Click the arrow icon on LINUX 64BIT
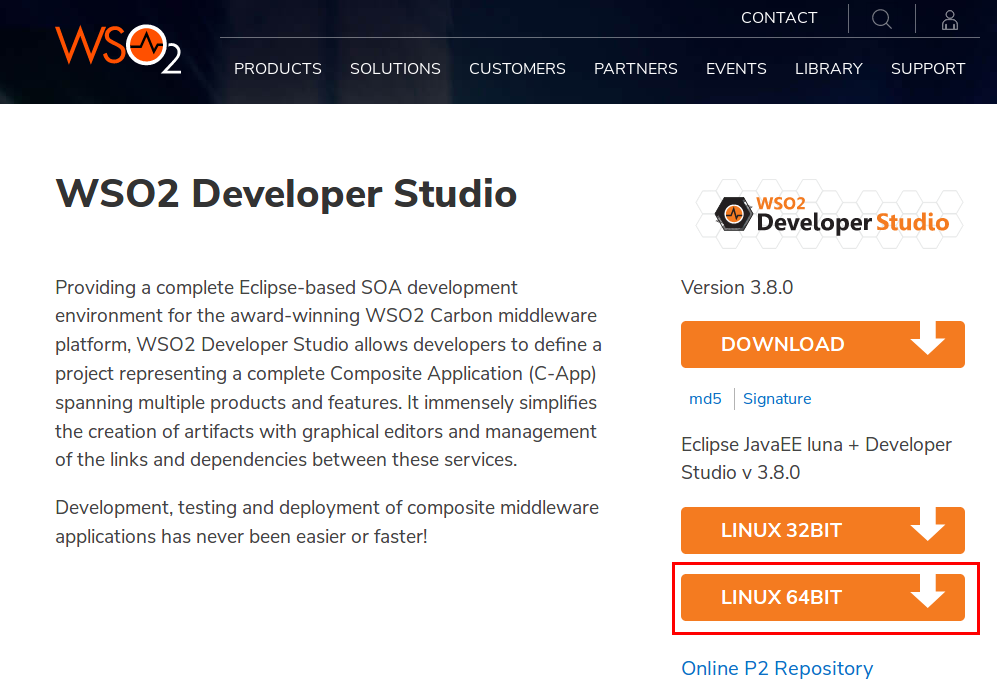997x684 pixels. pyautogui.click(x=928, y=593)
